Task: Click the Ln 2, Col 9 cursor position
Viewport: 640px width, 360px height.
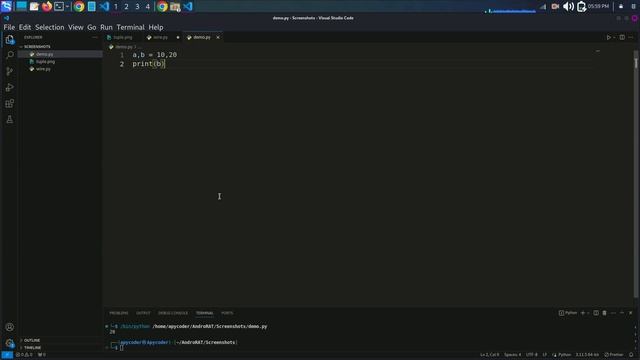Action: pyautogui.click(x=489, y=355)
